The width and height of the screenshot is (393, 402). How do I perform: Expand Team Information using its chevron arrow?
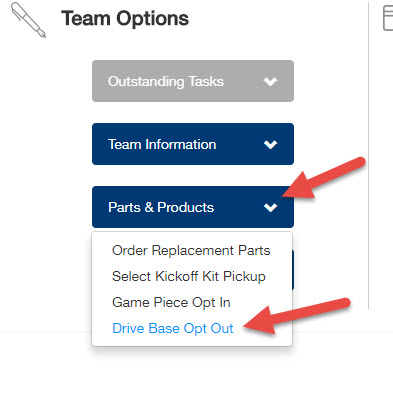pos(270,144)
